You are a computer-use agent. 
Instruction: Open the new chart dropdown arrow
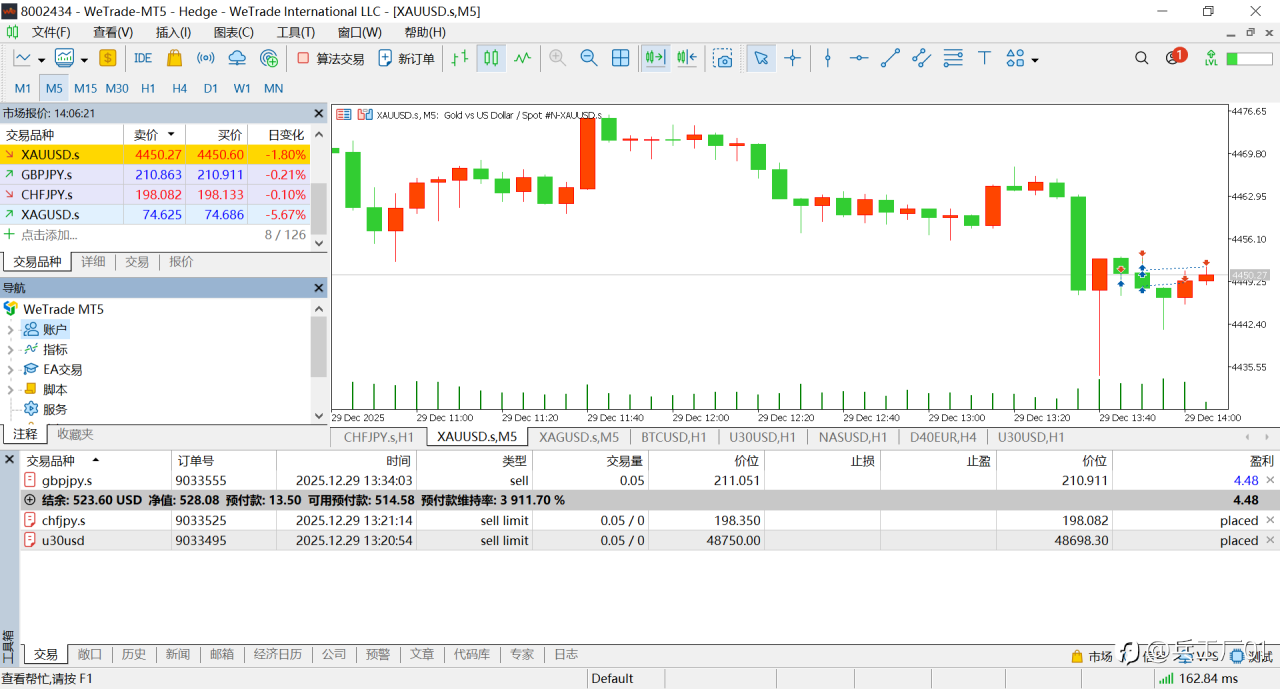tap(41, 60)
